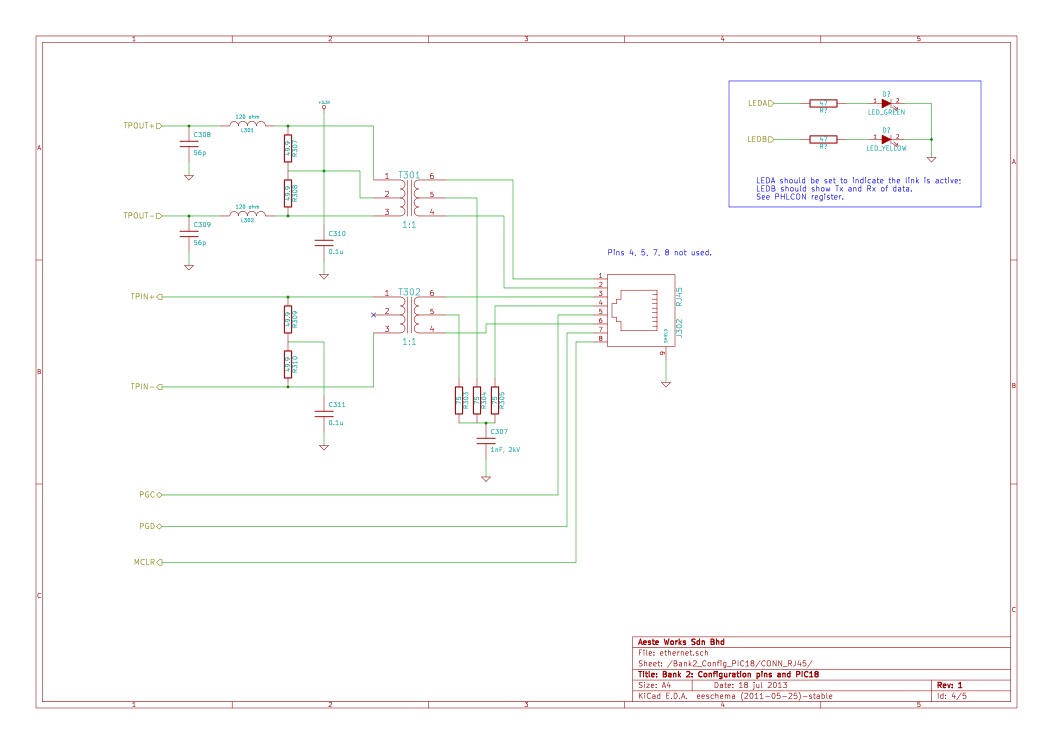Click the note 'Pins 4, 5, 7, 8 not used'
The height and width of the screenshot is (744, 1053).
tap(659, 253)
